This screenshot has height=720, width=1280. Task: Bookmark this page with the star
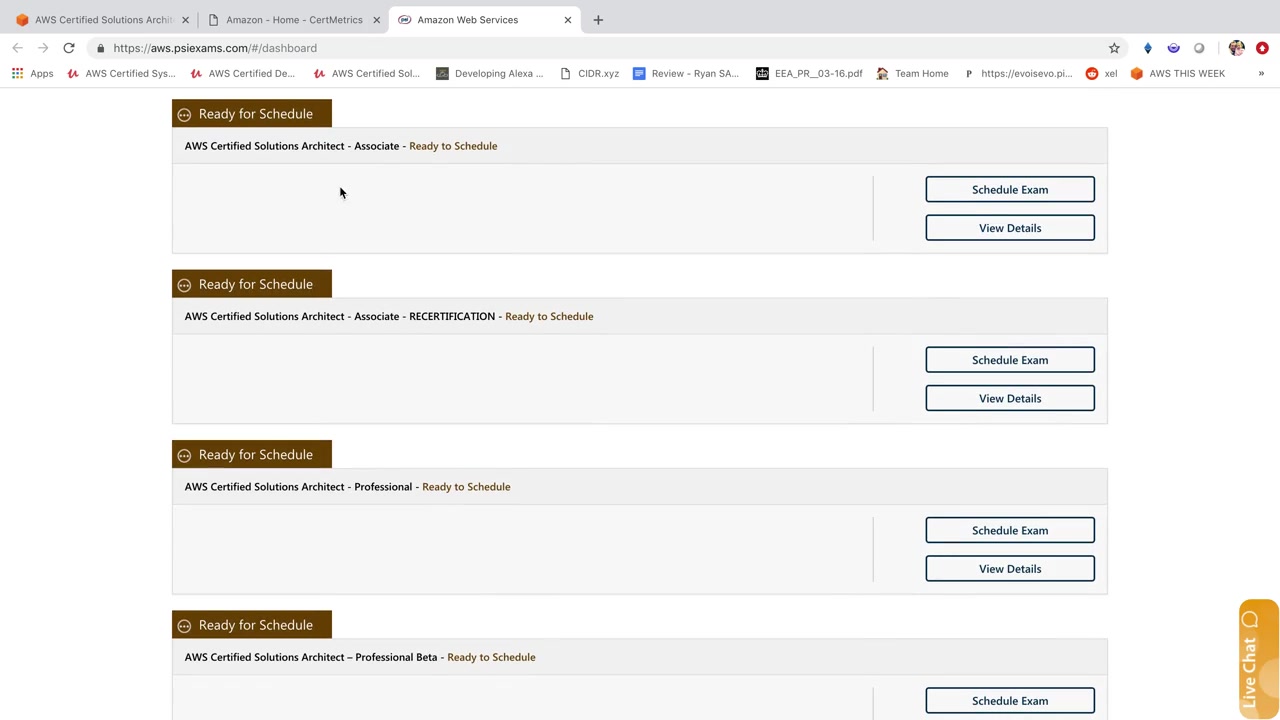click(1114, 48)
